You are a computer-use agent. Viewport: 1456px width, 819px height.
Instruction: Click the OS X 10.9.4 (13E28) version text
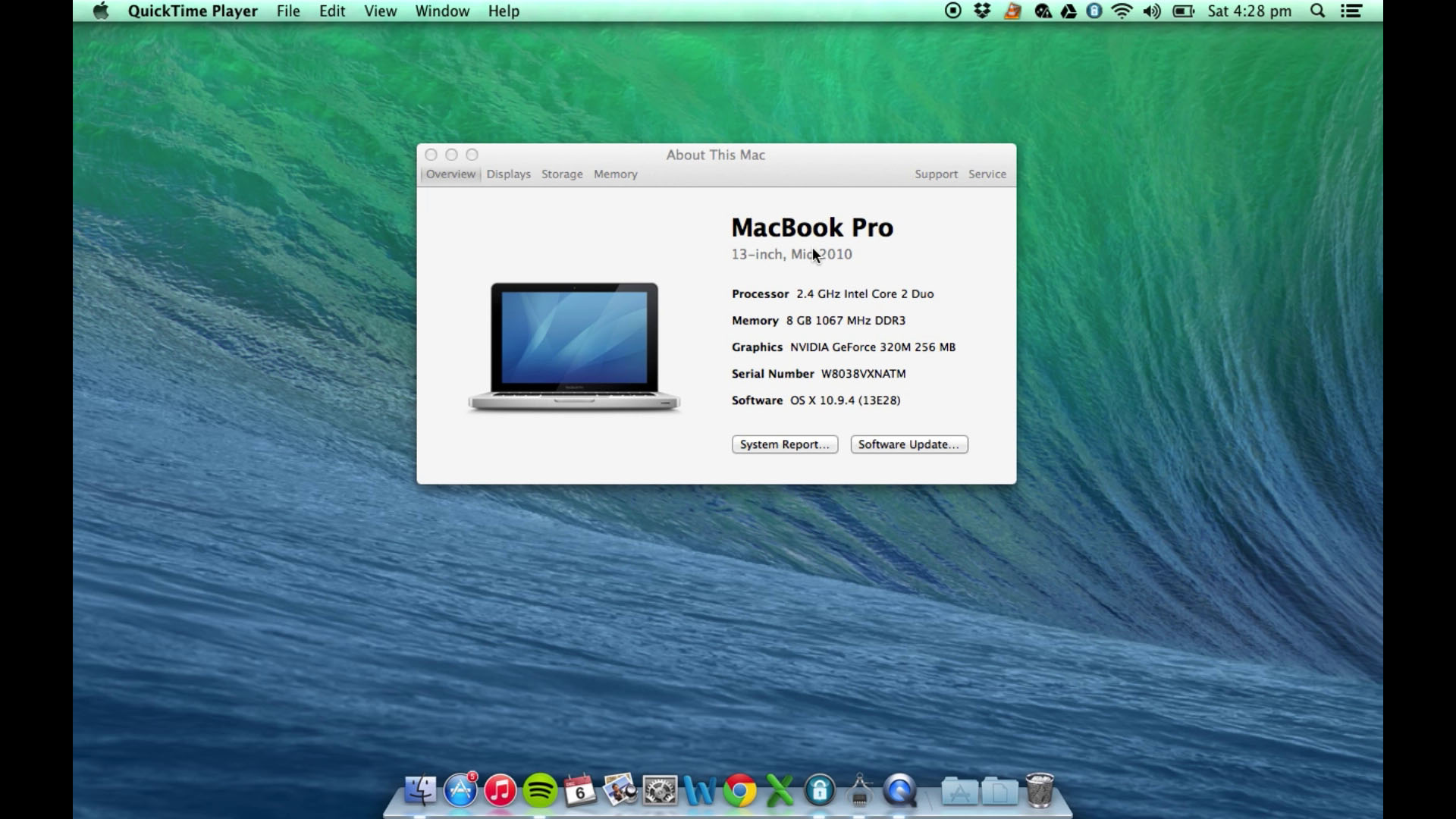click(846, 400)
